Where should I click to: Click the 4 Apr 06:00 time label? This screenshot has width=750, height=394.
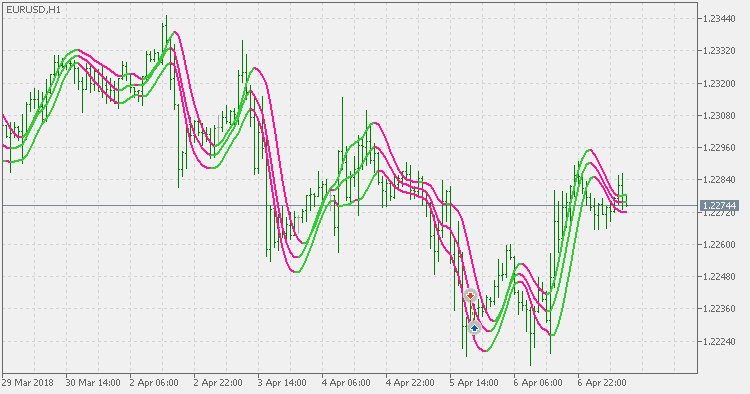tap(346, 383)
